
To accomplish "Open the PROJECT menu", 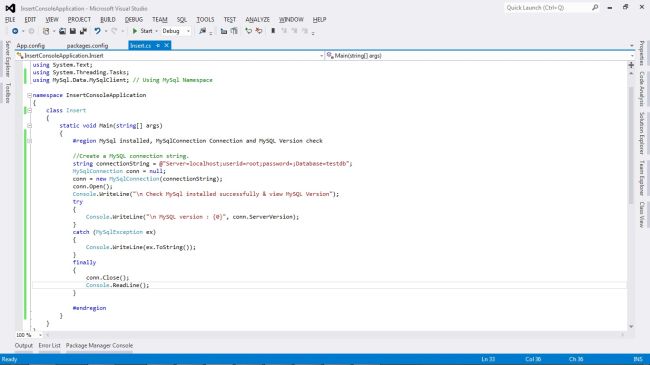I will pyautogui.click(x=79, y=19).
